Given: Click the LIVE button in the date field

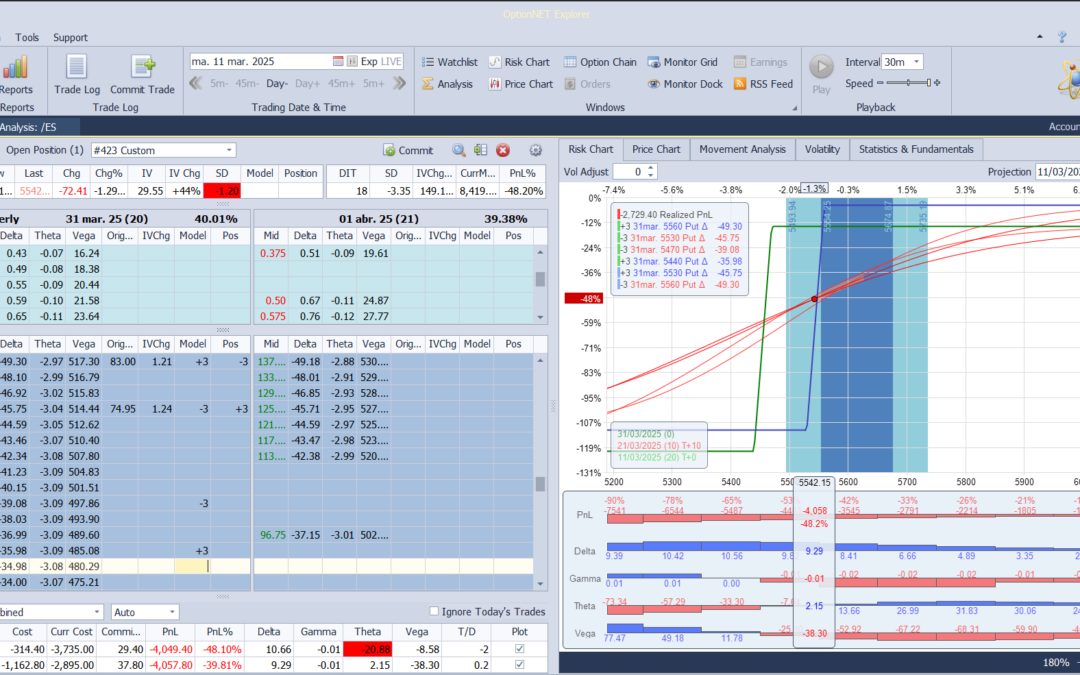Looking at the screenshot, I should click(x=391, y=61).
